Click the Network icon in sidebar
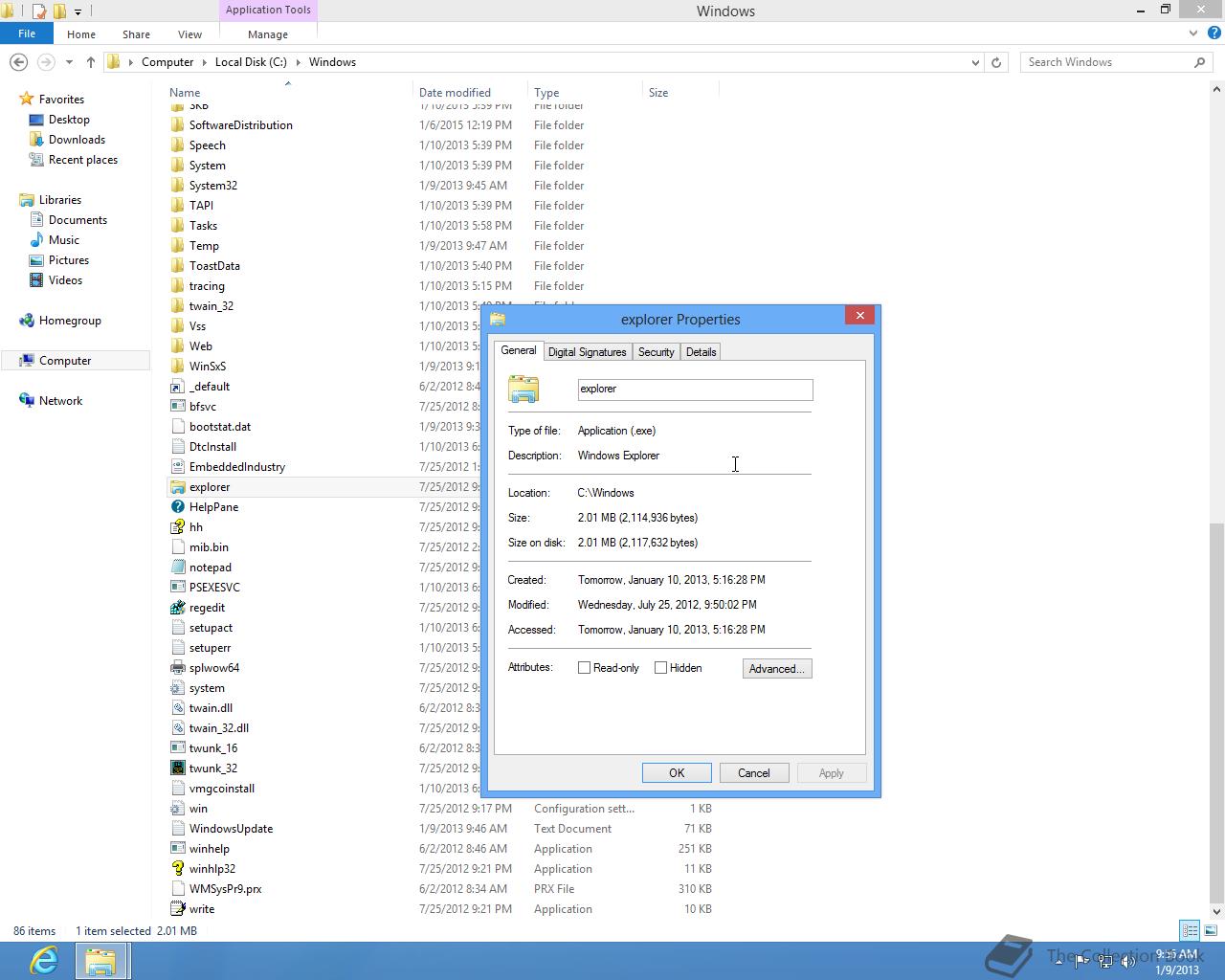This screenshot has height=980, width=1225. pyautogui.click(x=27, y=401)
